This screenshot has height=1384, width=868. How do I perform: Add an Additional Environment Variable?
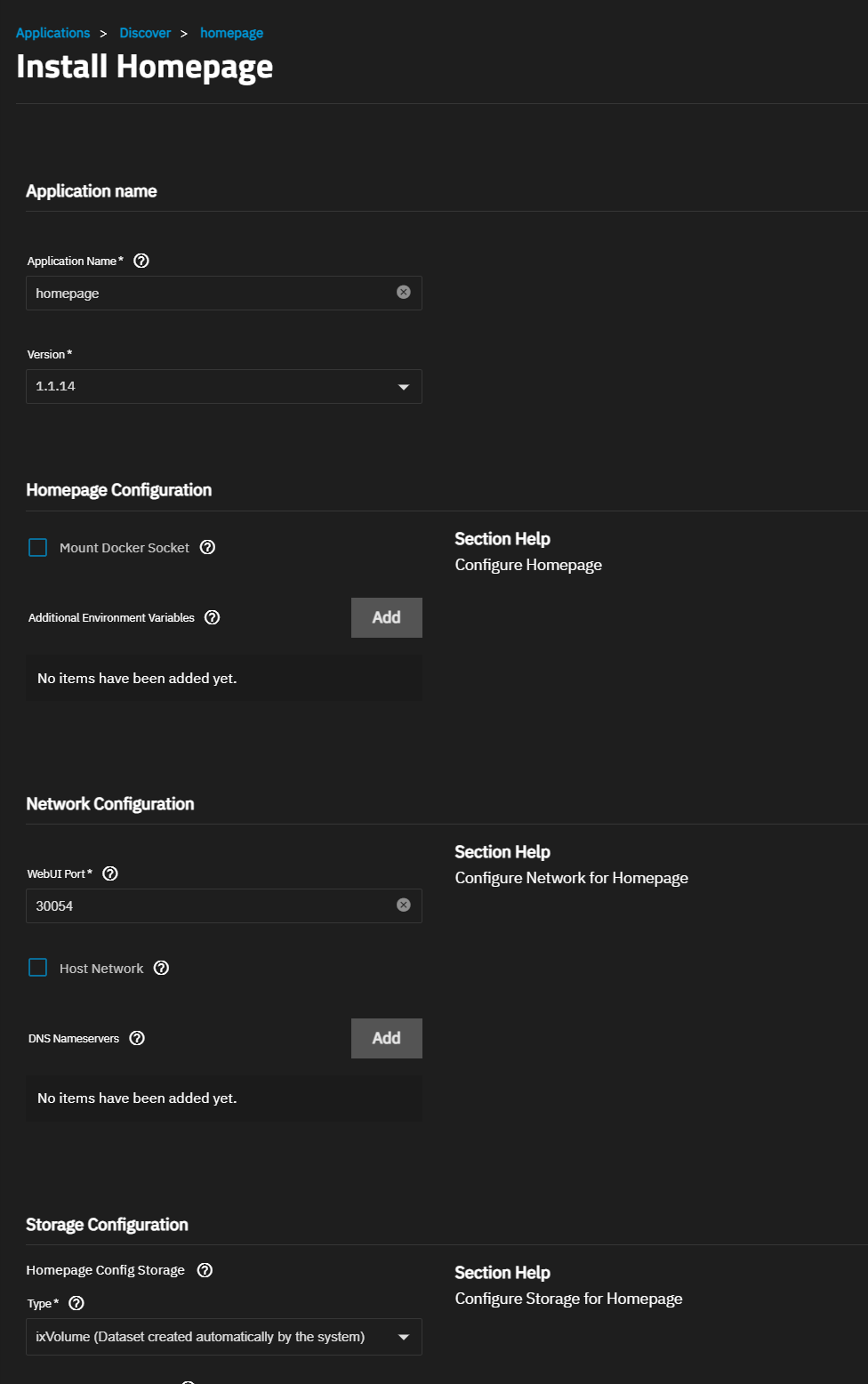click(x=387, y=617)
